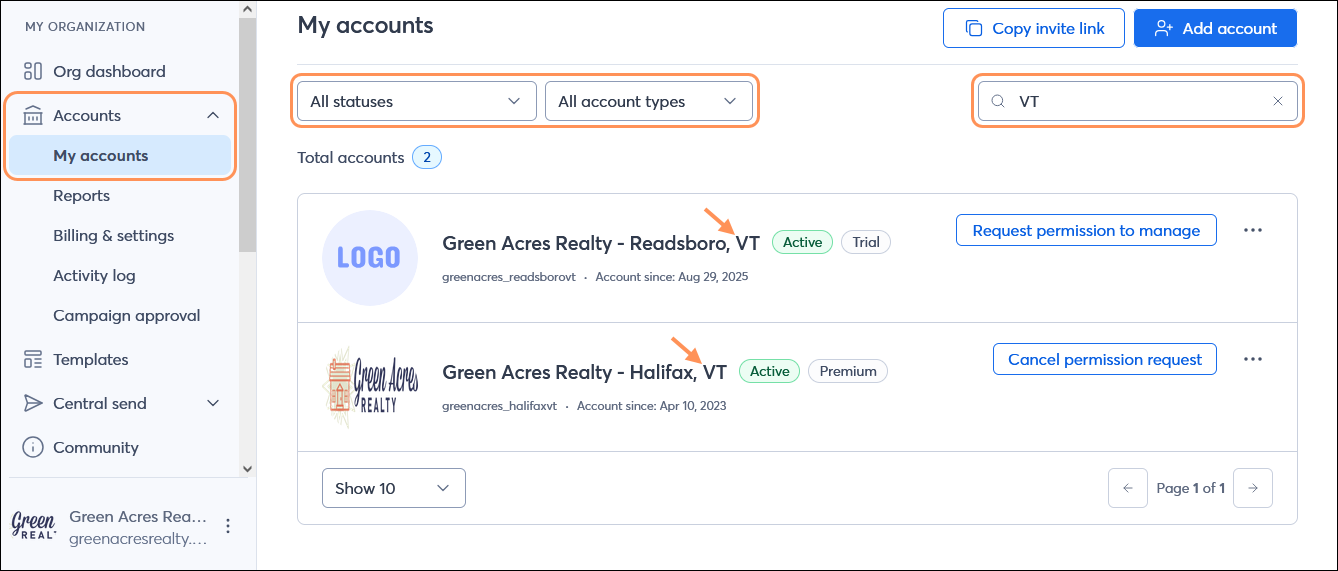The width and height of the screenshot is (1338, 571).
Task: Open Community in the sidebar
Action: coord(95,447)
